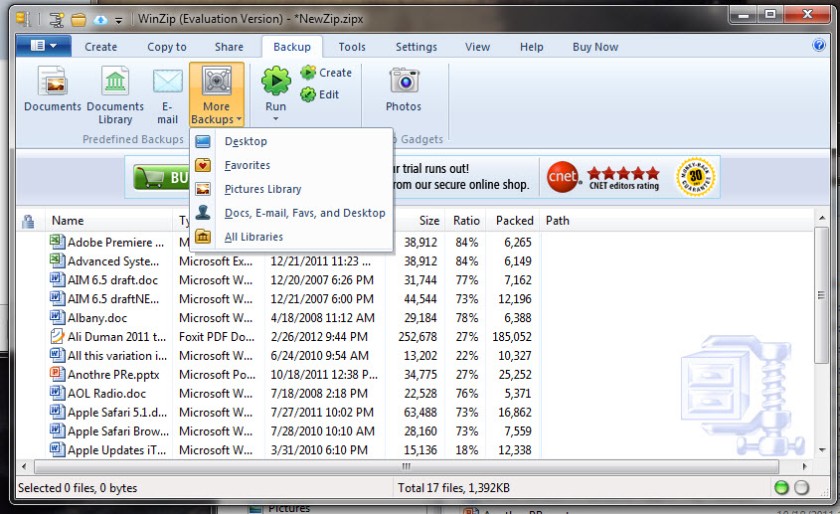Sort by the Ratio column header
Viewport: 840px width, 514px height.
tap(466, 221)
